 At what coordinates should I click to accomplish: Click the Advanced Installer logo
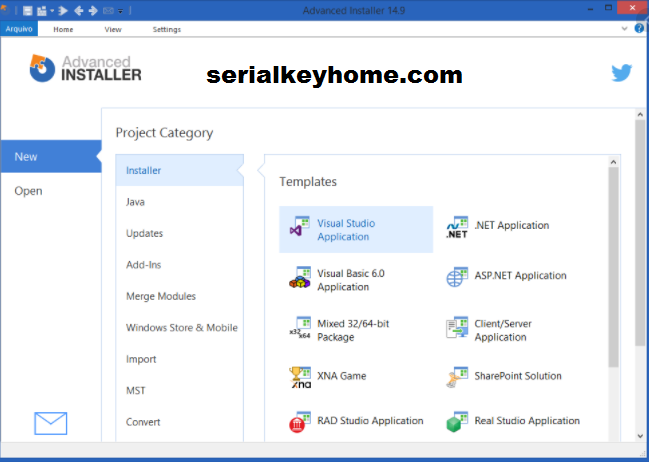click(85, 68)
